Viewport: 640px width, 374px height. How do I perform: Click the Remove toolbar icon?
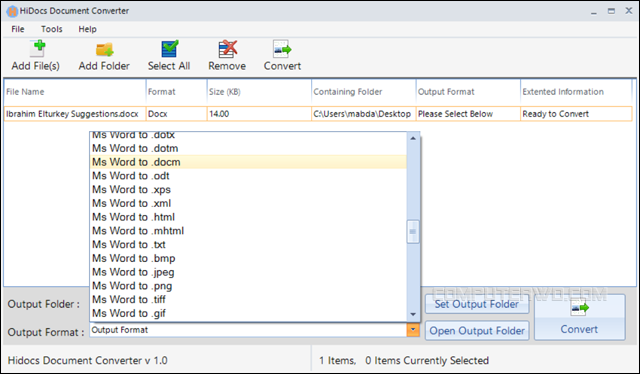point(227,49)
